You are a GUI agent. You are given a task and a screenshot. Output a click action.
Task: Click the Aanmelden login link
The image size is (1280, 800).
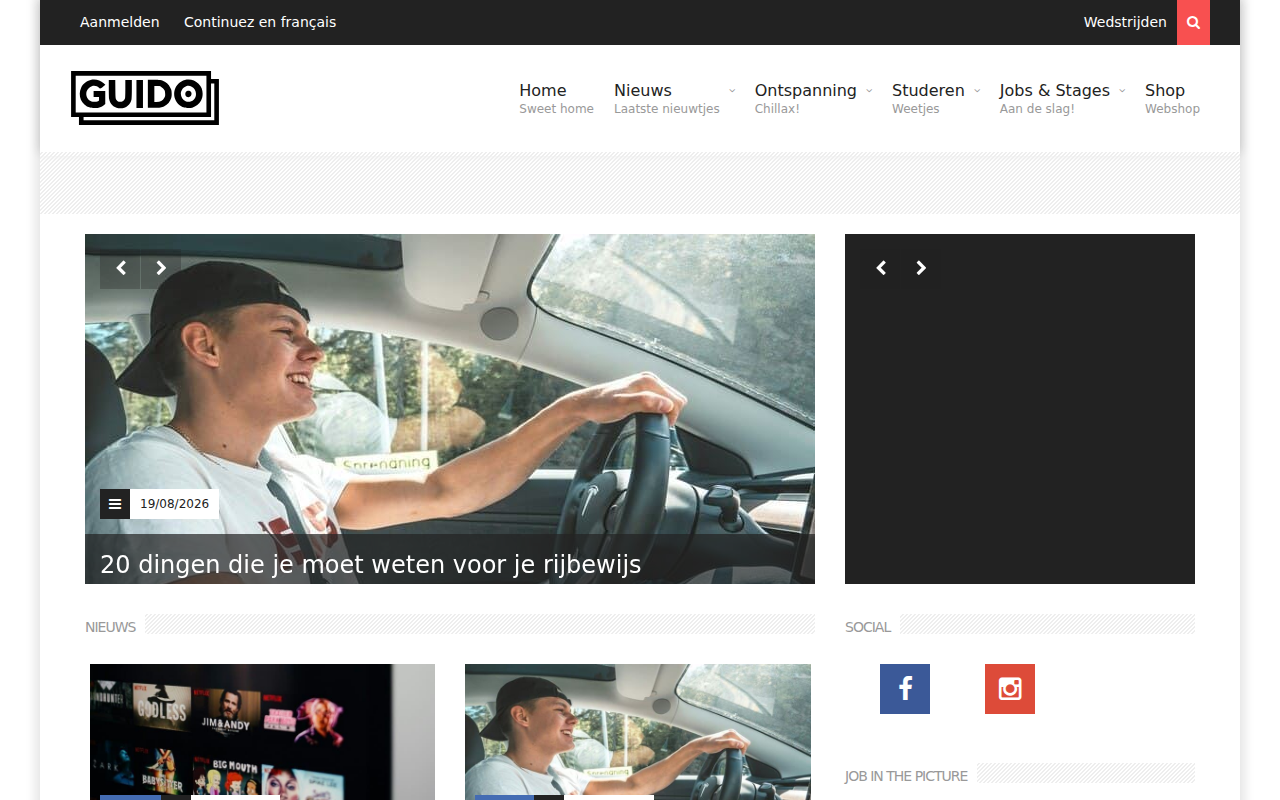tap(120, 22)
